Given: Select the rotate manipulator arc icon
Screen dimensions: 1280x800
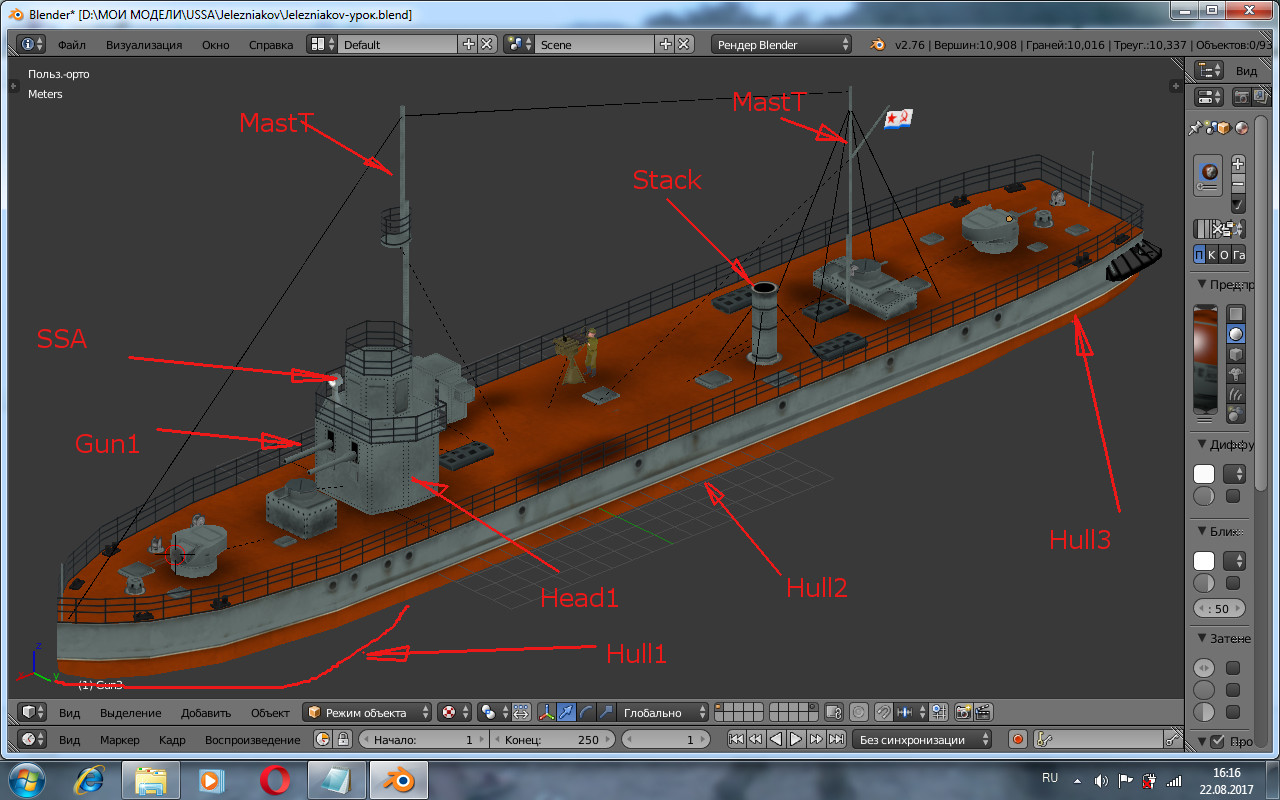Looking at the screenshot, I should (585, 712).
